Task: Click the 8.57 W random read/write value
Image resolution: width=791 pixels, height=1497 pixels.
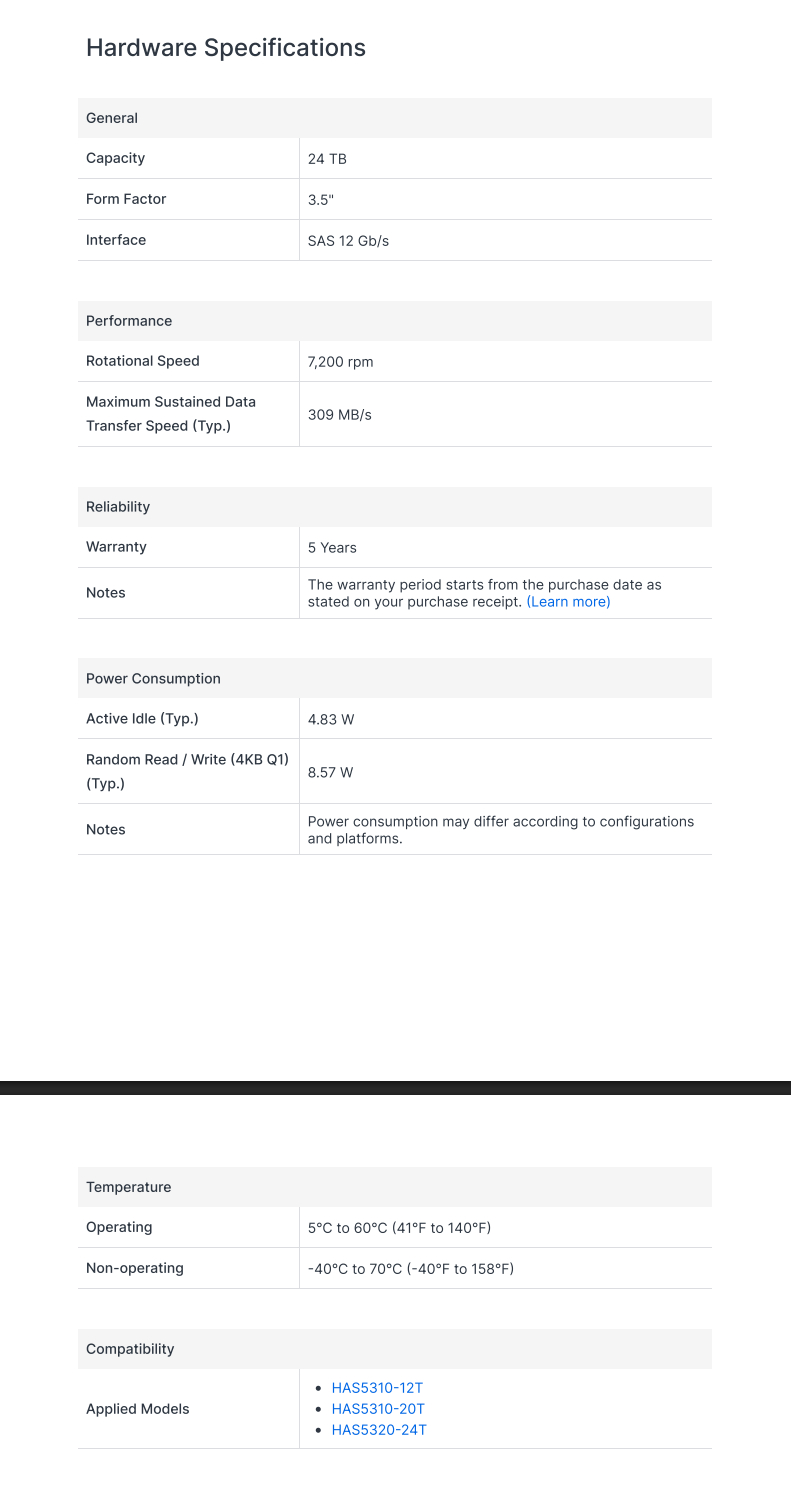Action: (x=330, y=772)
